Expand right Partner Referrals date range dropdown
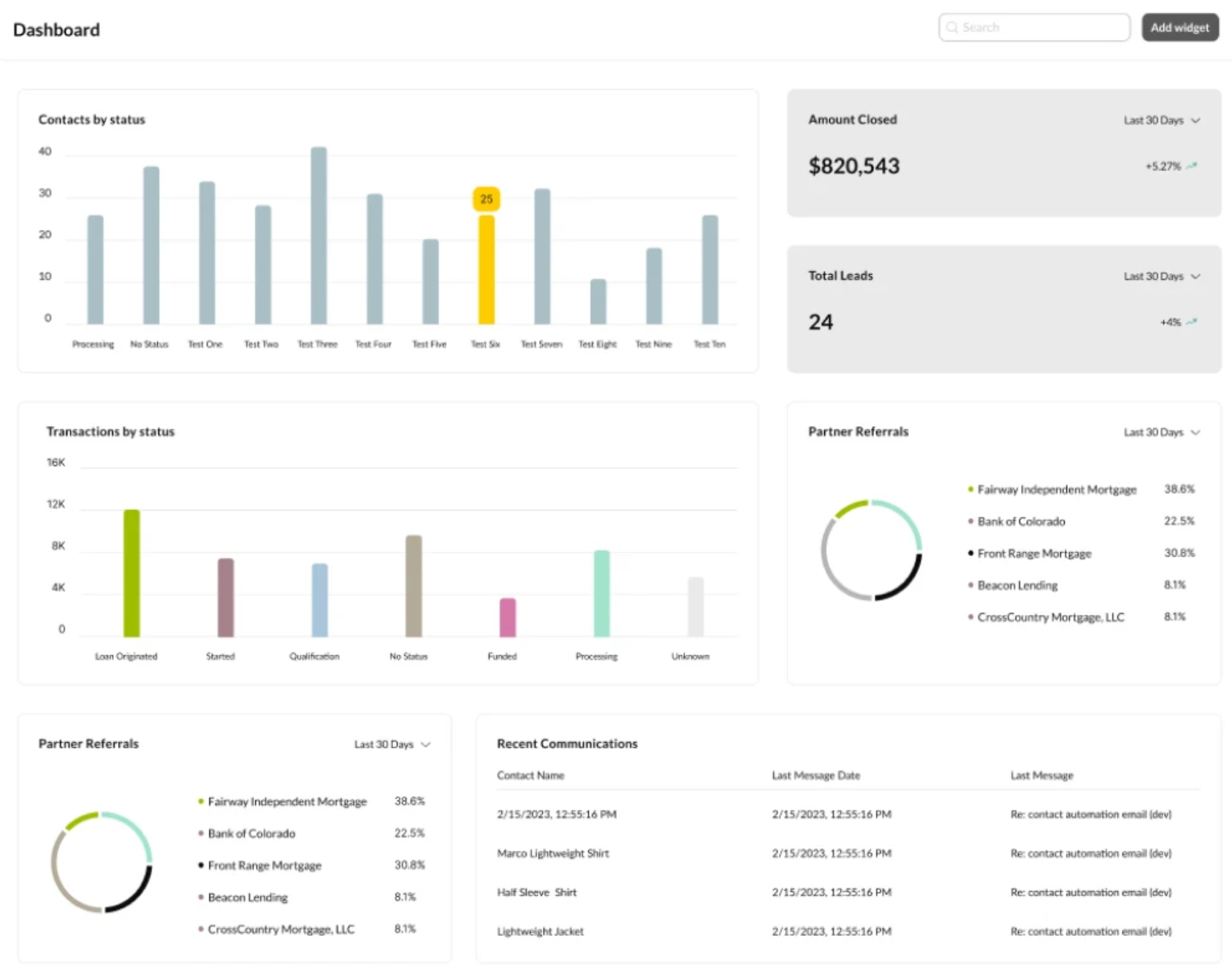 point(1162,432)
